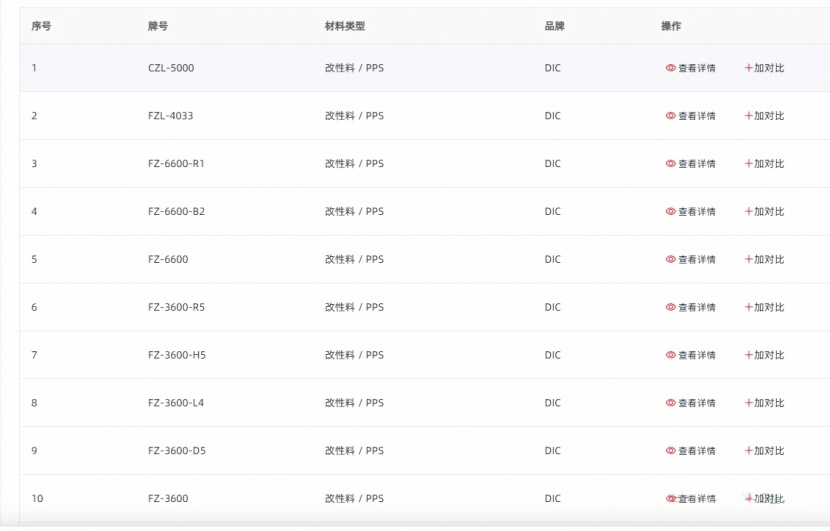Click the 材料类型 column header
Image resolution: width=830 pixels, height=531 pixels.
point(345,26)
